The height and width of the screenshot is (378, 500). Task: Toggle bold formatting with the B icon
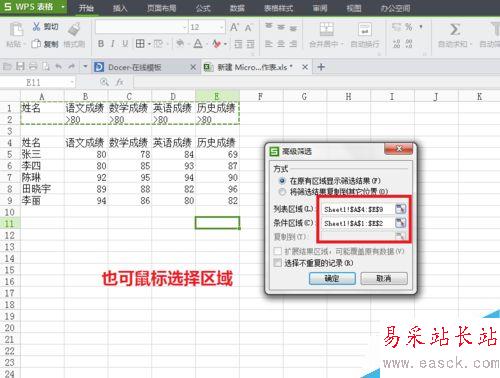point(101,44)
